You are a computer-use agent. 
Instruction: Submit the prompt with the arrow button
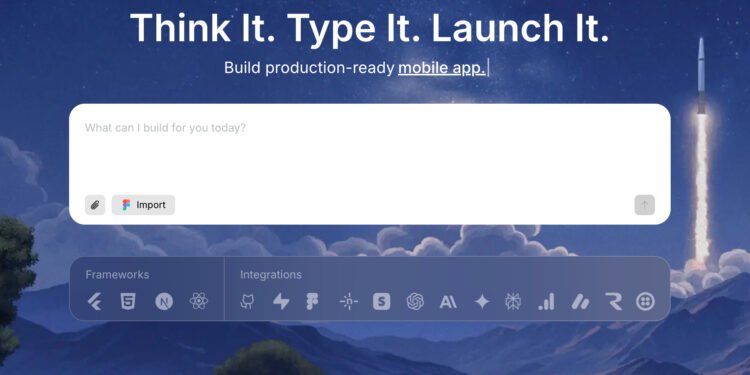644,205
